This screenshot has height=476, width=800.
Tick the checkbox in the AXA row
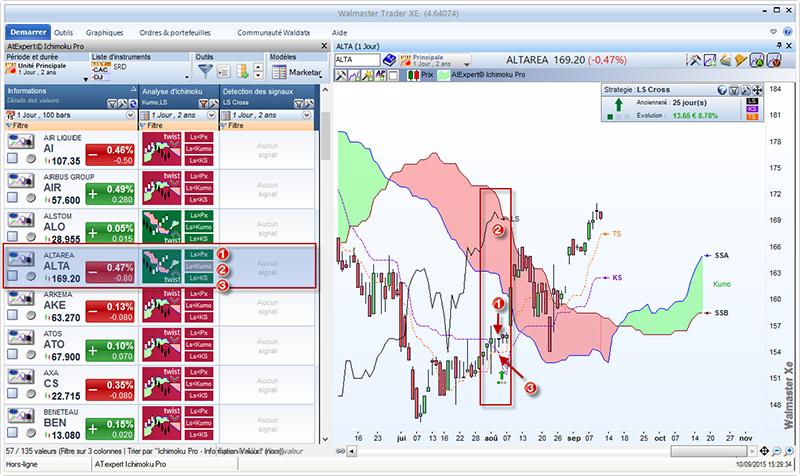[x=12, y=393]
